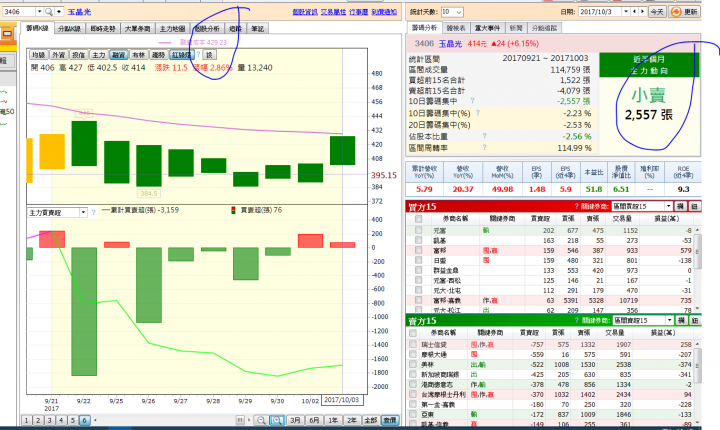Select the 1年 range button
This screenshot has height=430, width=720.
click(x=333, y=420)
